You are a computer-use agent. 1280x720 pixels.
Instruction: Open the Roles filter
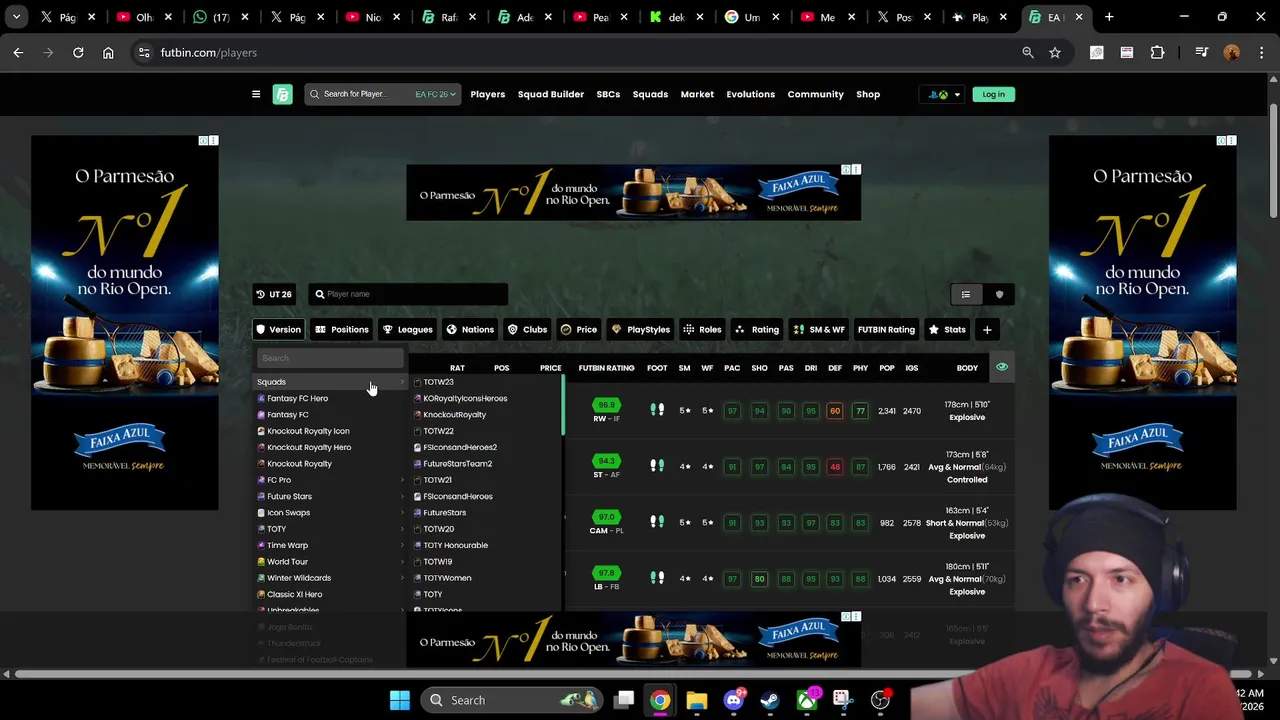(702, 329)
